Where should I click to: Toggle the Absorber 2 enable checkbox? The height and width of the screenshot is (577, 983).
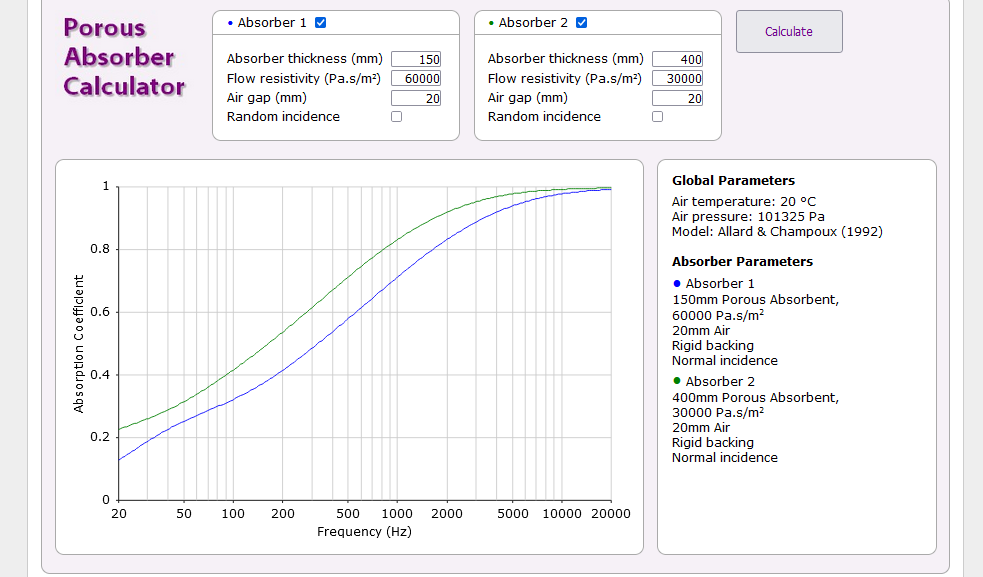coord(582,23)
